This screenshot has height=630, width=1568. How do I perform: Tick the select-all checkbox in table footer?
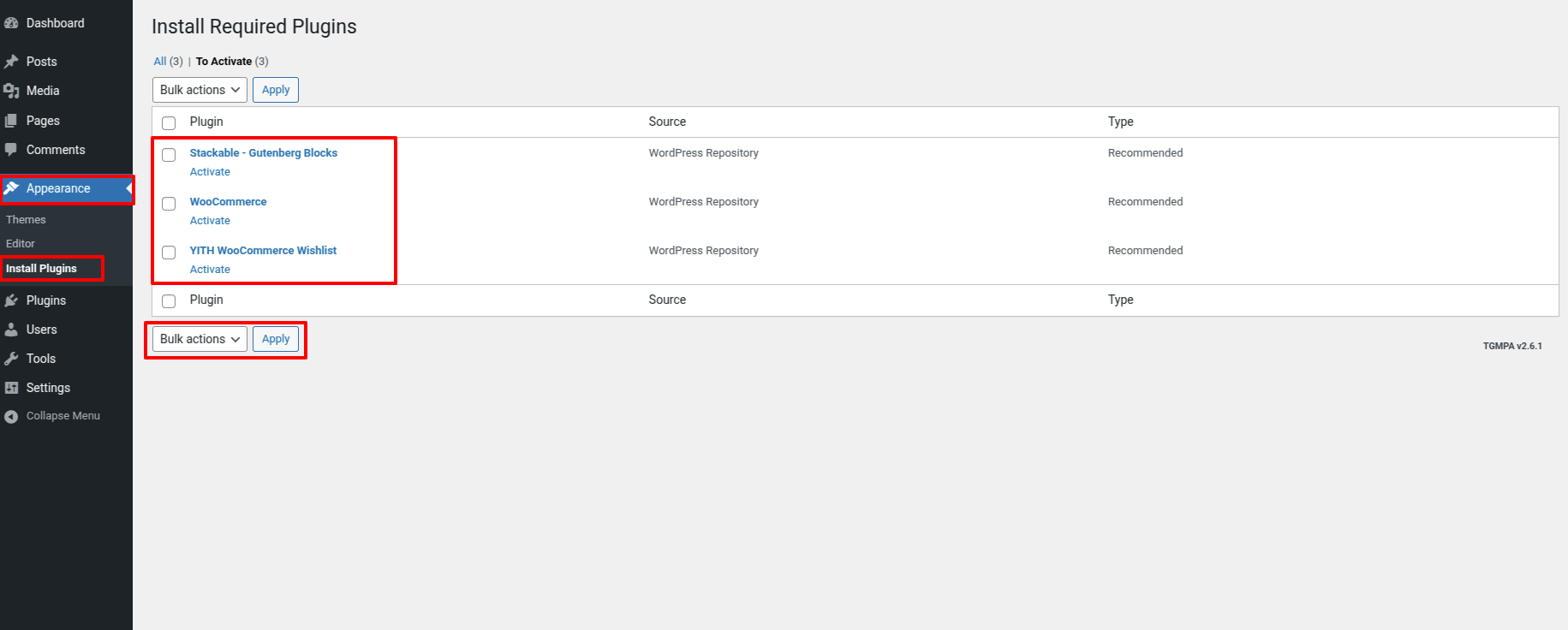[x=169, y=300]
